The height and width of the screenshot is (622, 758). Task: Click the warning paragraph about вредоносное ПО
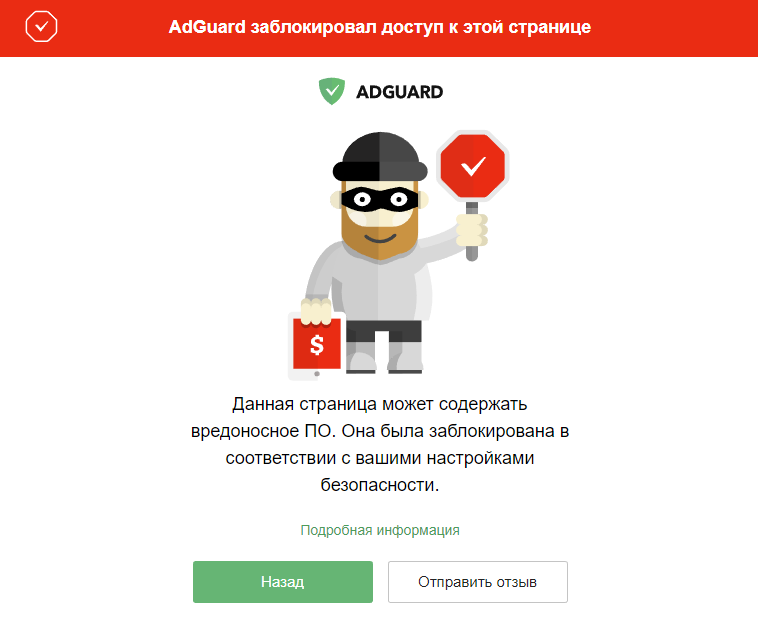coord(380,444)
